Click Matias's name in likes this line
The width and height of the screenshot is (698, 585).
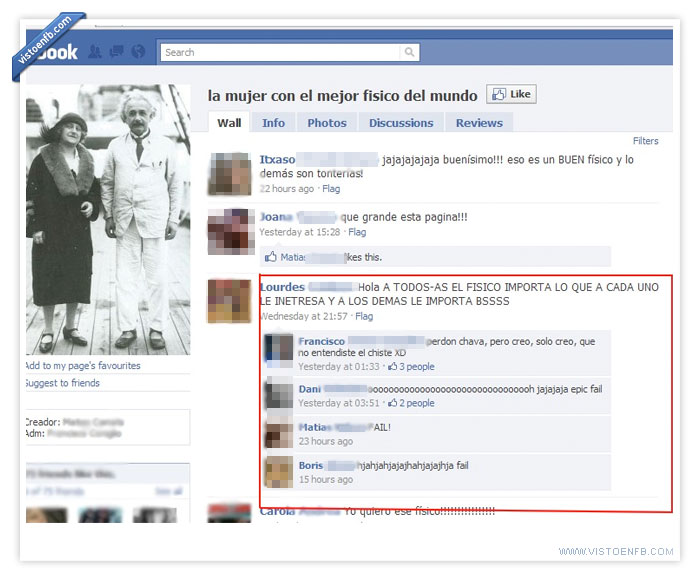click(x=293, y=257)
